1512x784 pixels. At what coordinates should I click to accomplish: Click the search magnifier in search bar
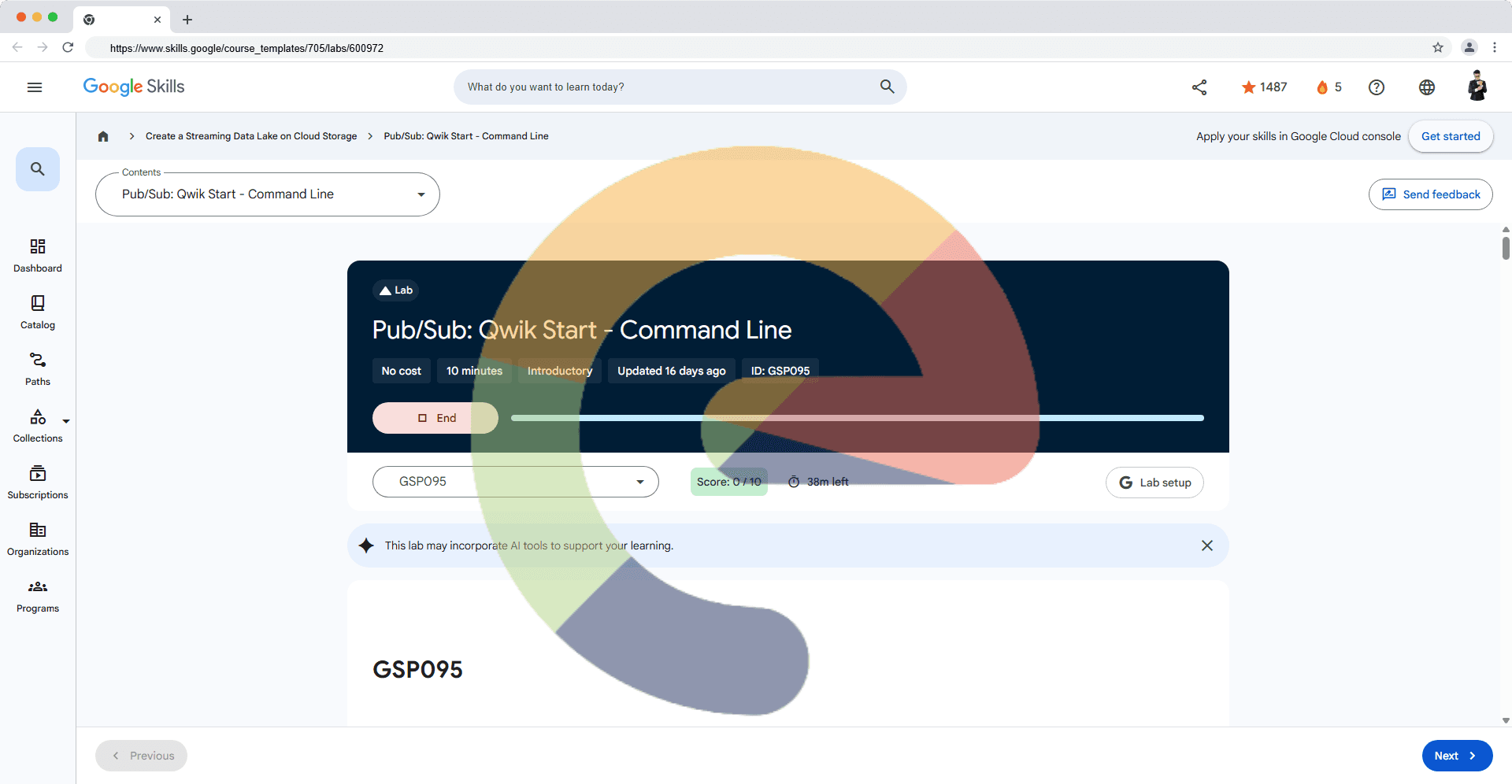[887, 87]
